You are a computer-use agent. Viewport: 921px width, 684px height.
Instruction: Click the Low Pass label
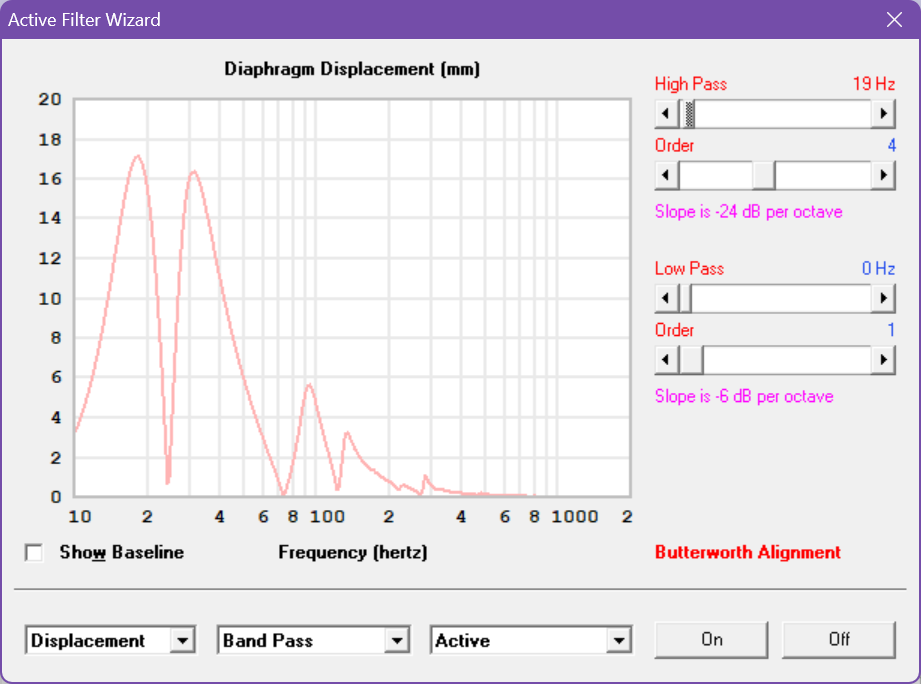point(690,268)
